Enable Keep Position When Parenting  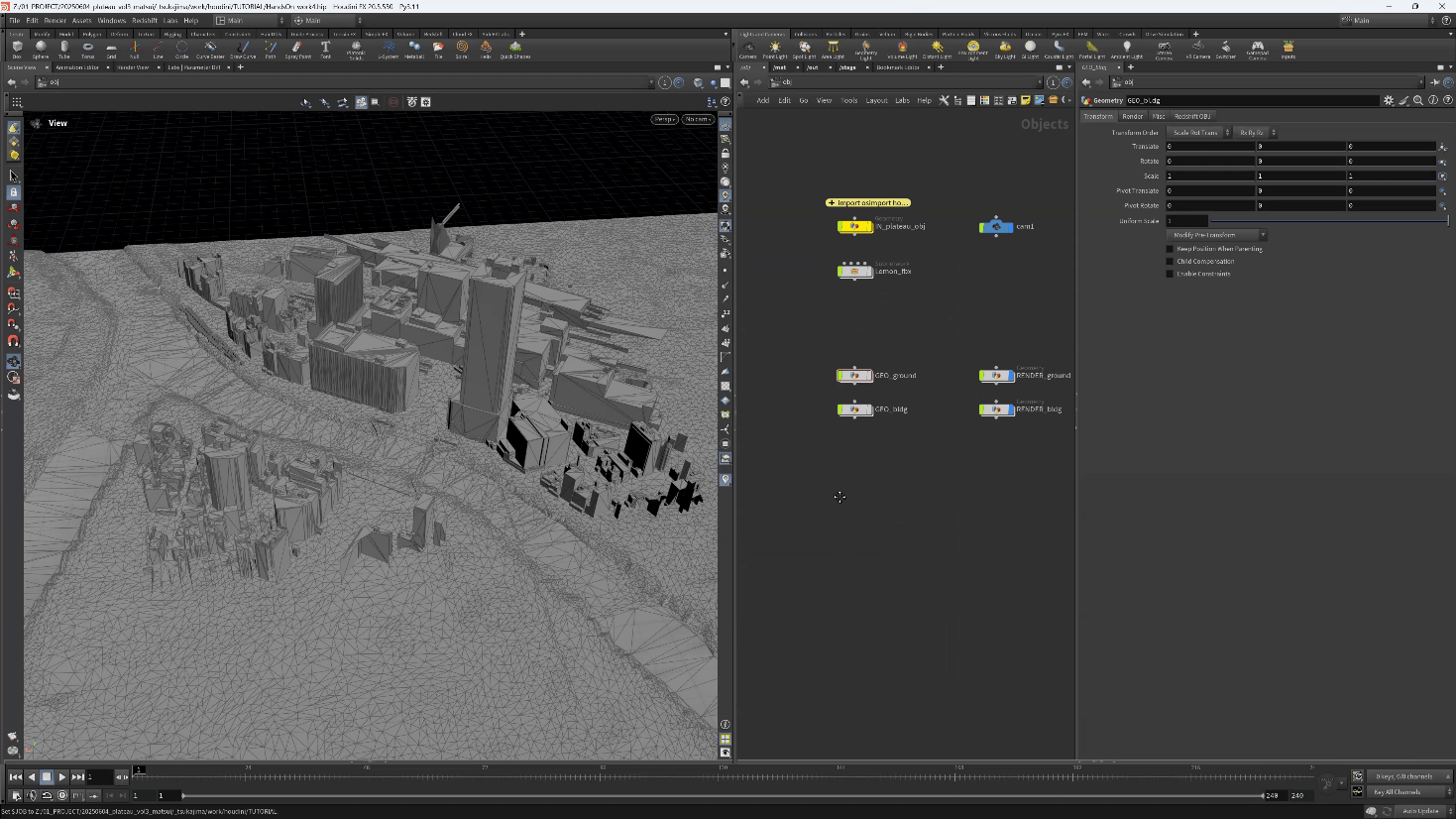click(1170, 249)
